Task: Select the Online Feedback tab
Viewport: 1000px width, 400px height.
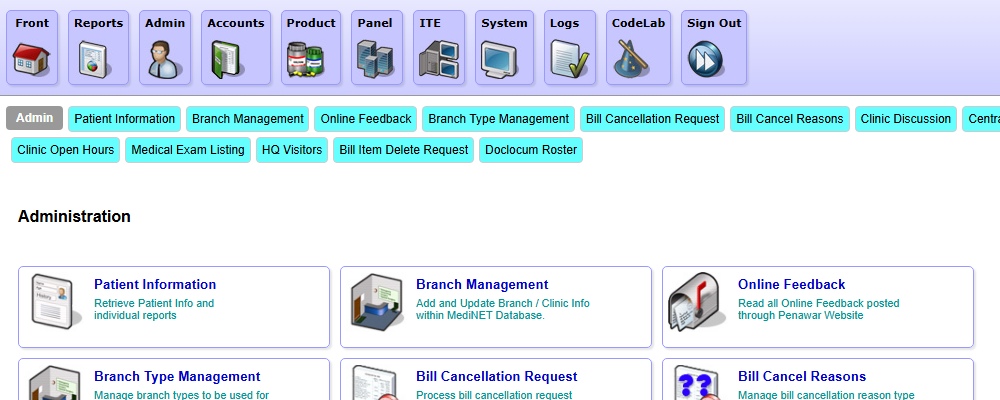Action: [366, 119]
